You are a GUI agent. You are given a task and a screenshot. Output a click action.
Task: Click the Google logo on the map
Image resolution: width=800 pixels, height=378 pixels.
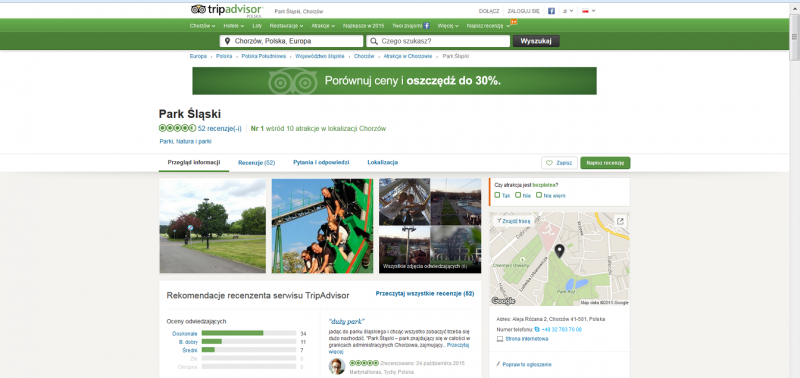pyautogui.click(x=503, y=301)
